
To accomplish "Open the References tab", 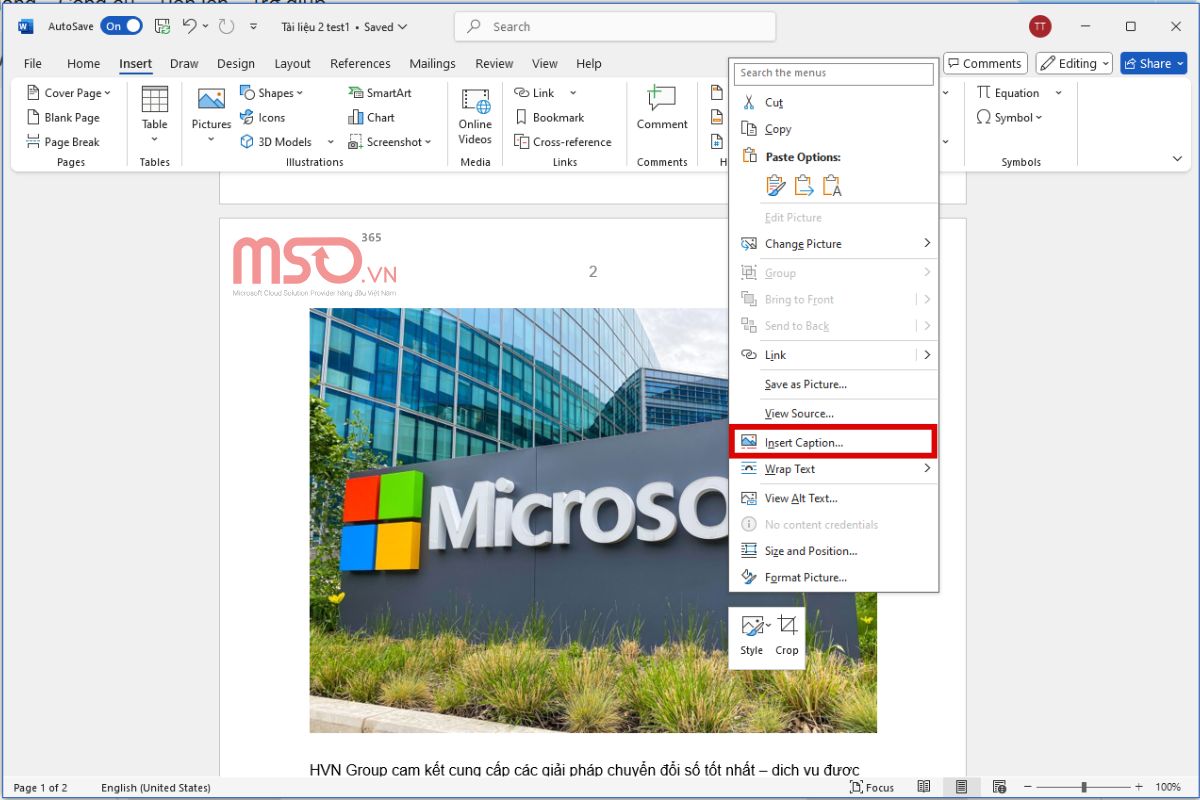I will tap(360, 63).
